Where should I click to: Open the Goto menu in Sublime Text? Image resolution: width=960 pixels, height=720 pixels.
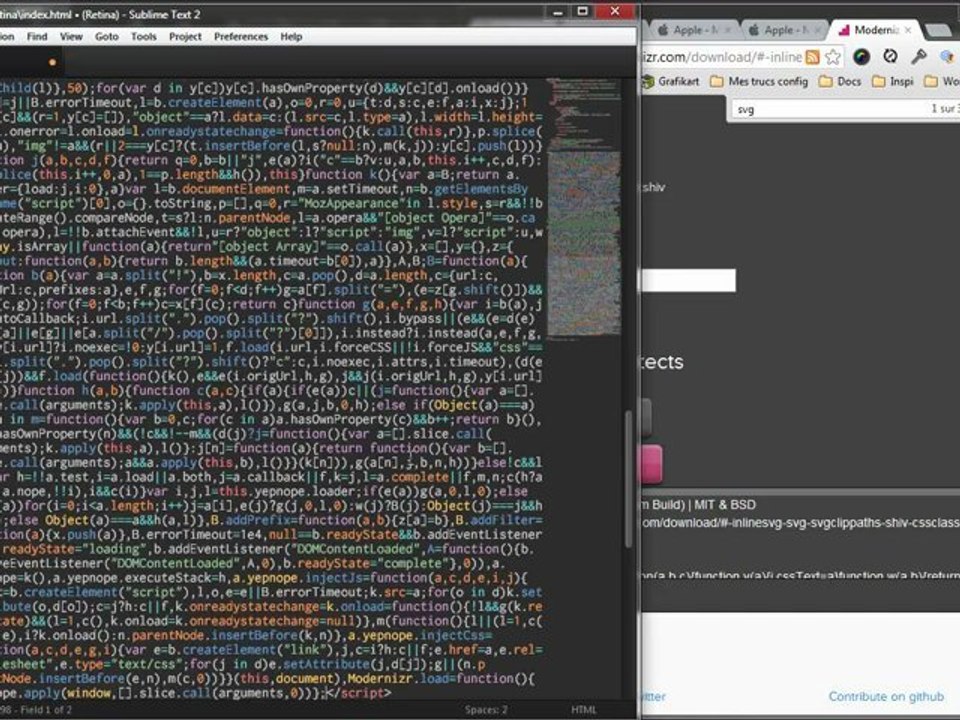pyautogui.click(x=107, y=37)
